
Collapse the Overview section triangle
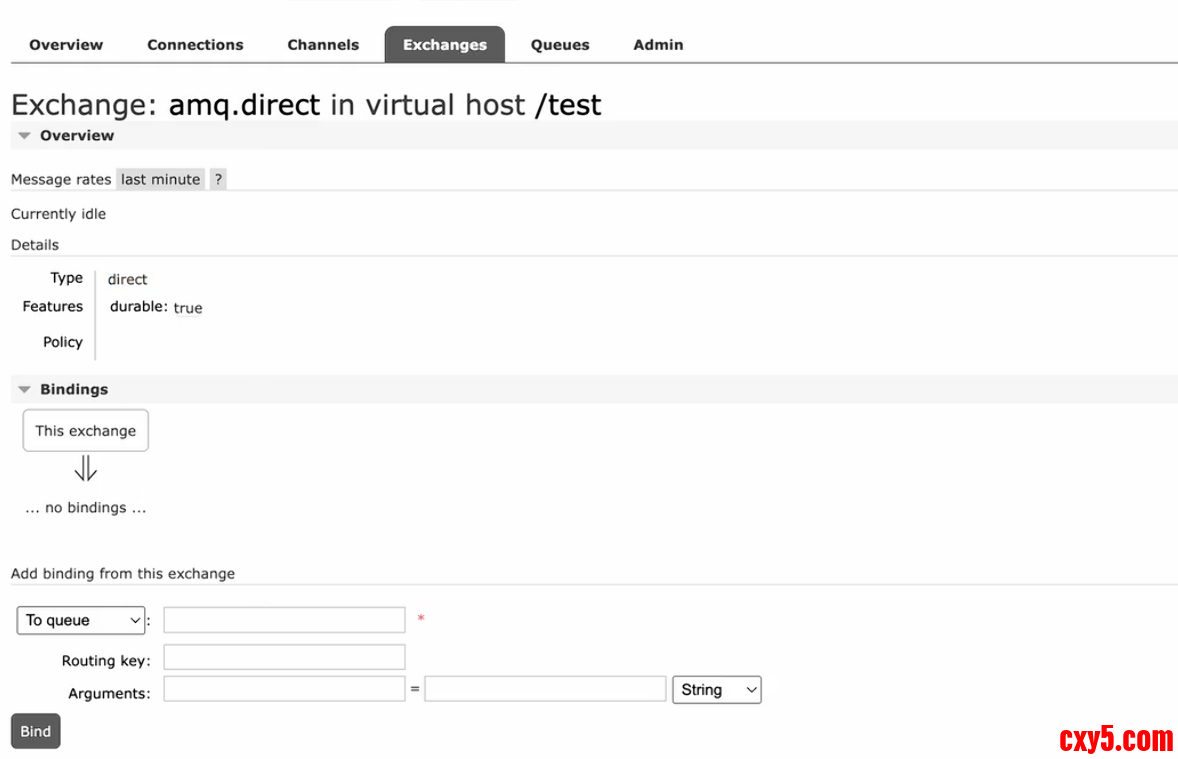[25, 136]
